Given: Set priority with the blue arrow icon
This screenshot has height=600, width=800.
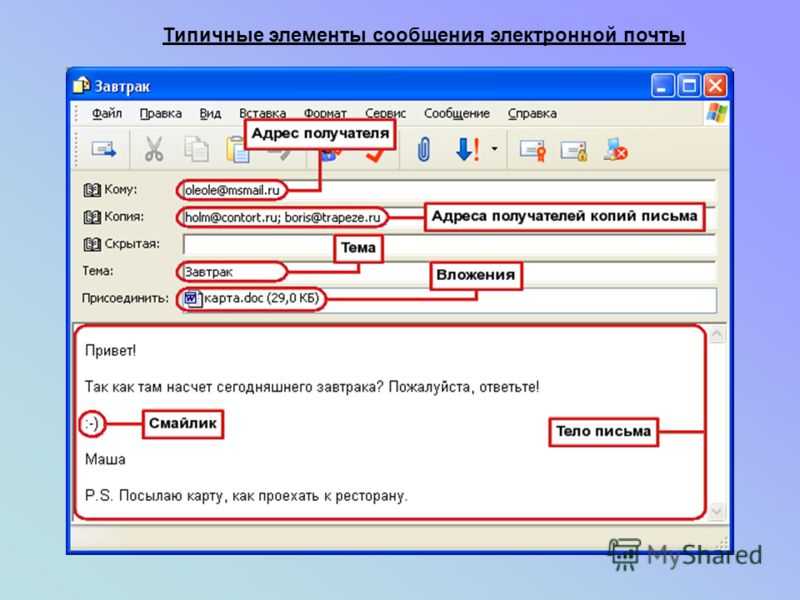Looking at the screenshot, I should (467, 150).
